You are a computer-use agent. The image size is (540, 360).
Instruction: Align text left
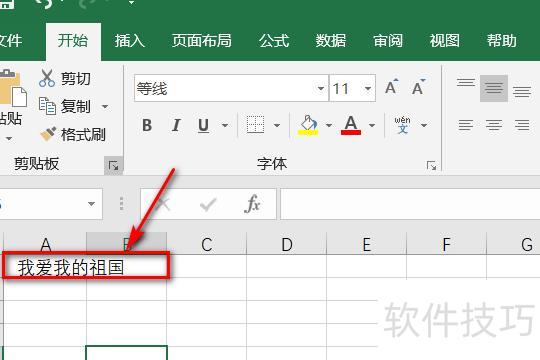click(466, 125)
